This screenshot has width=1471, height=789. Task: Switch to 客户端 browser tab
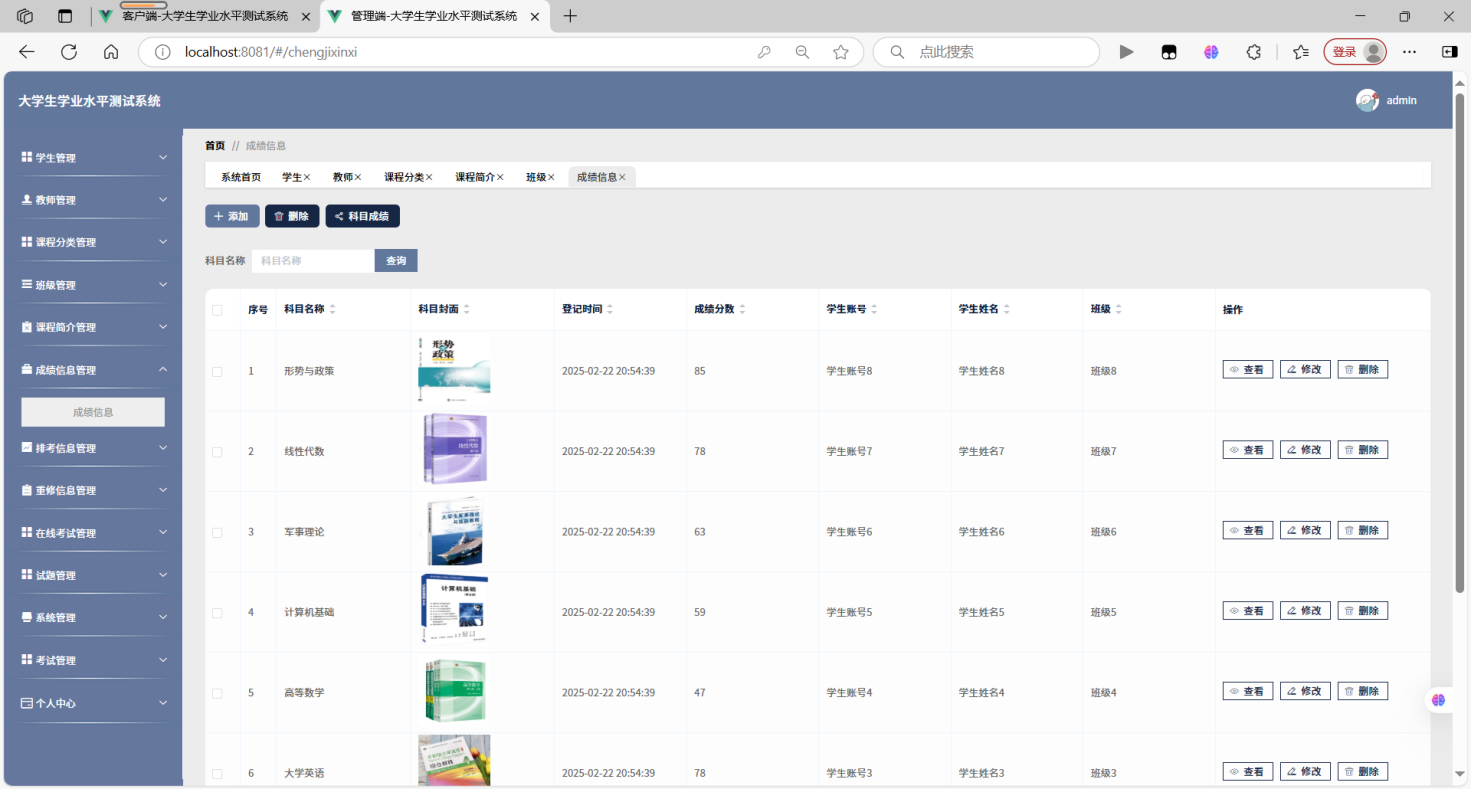[x=205, y=16]
